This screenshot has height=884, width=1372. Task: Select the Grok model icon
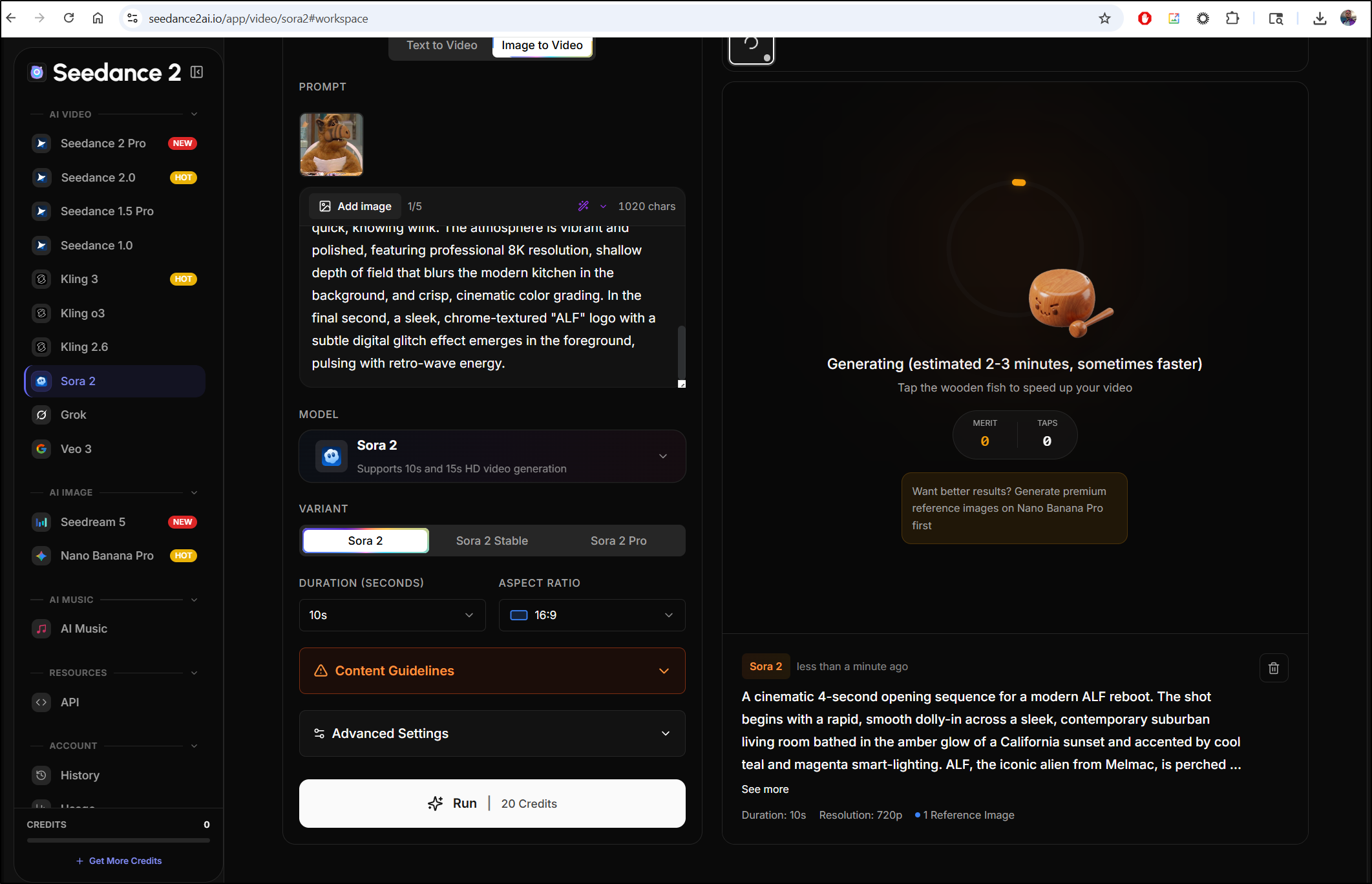click(41, 414)
